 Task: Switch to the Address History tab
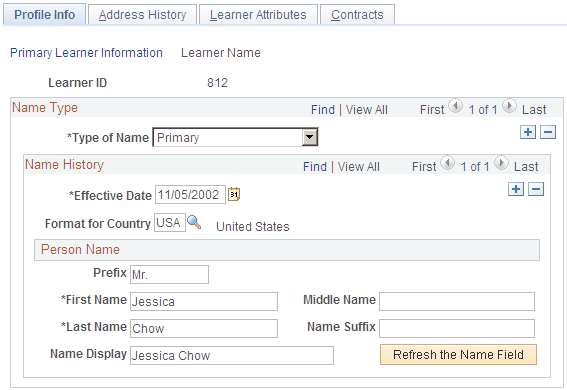142,14
